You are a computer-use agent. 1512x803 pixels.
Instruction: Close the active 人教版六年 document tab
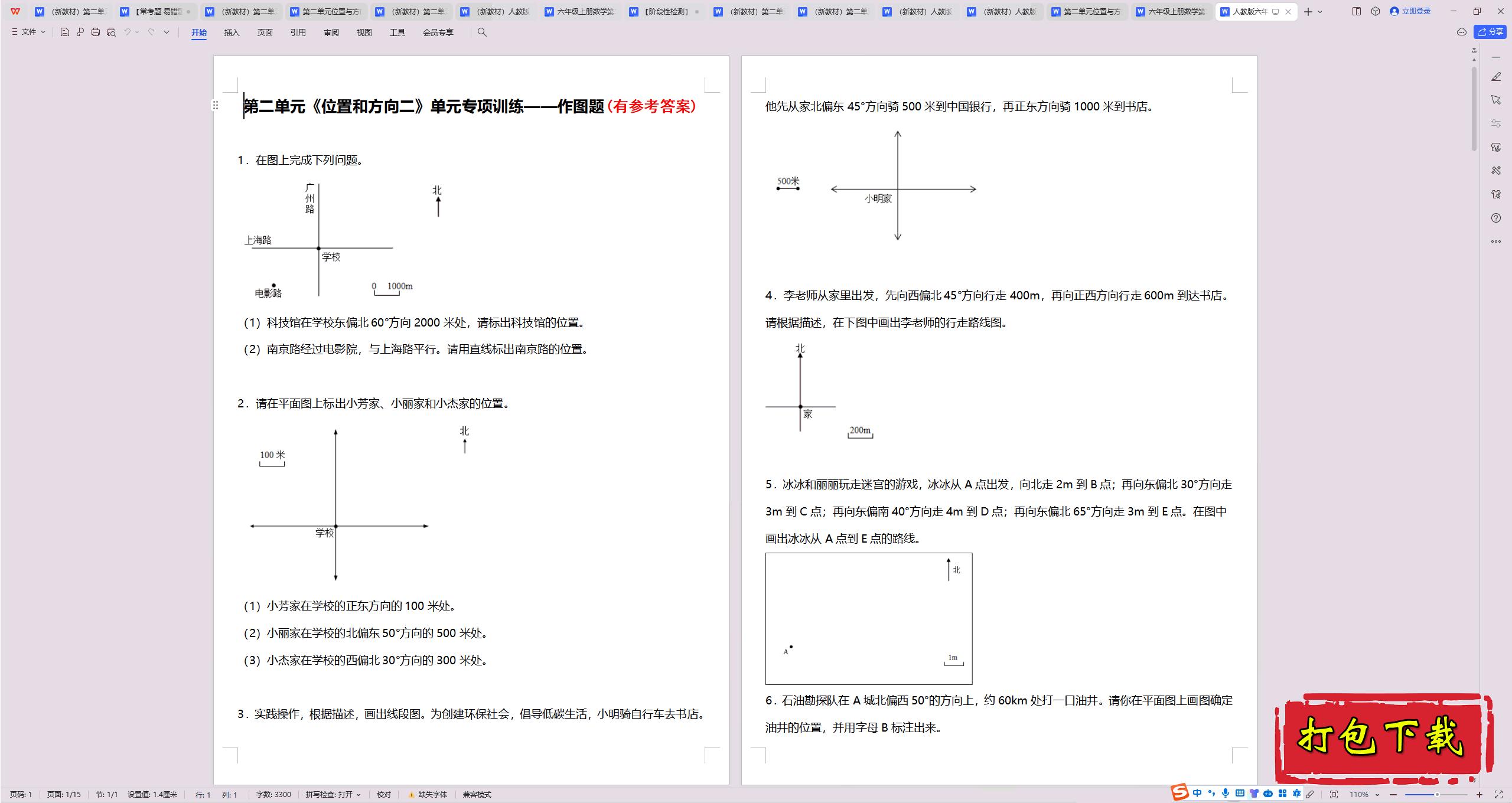click(1288, 12)
